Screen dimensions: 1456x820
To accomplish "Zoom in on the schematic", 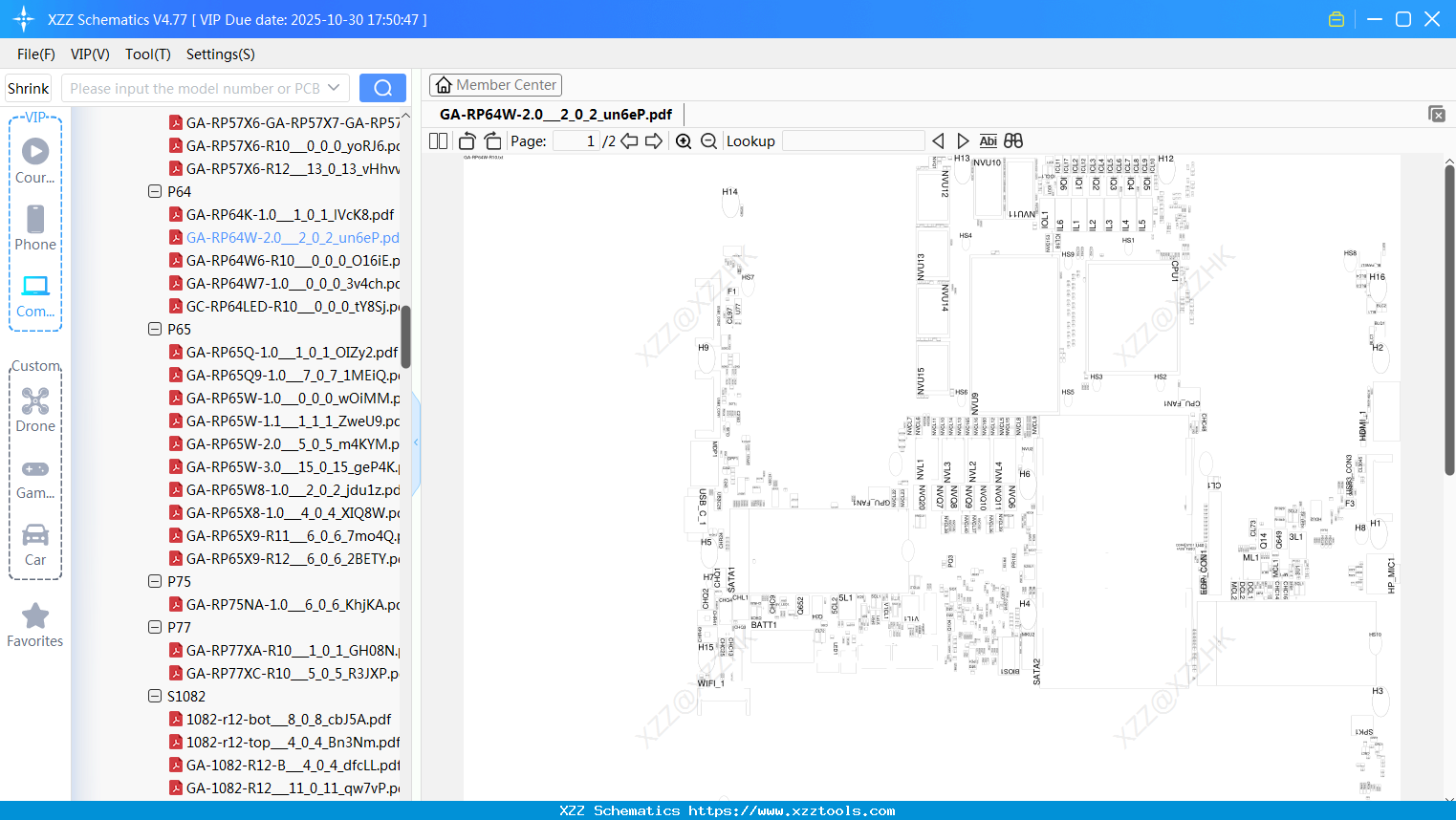I will pos(684,140).
